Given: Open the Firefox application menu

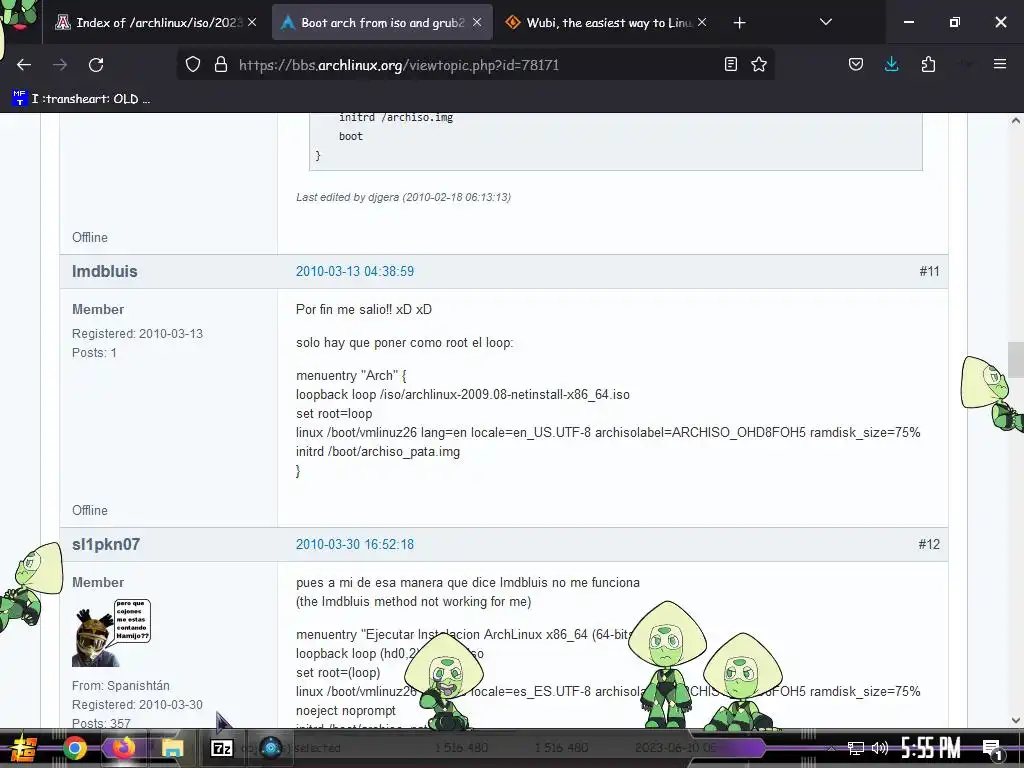Looking at the screenshot, I should pos(1000,64).
